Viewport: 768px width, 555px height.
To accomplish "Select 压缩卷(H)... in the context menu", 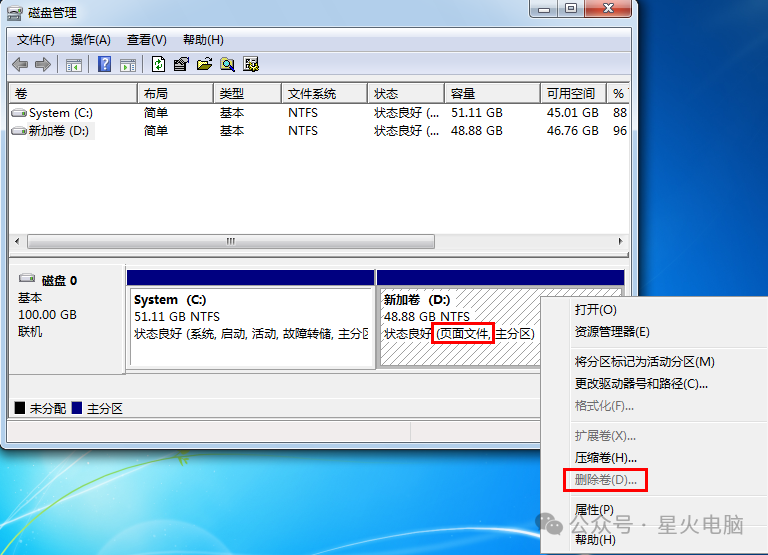I will pyautogui.click(x=606, y=458).
